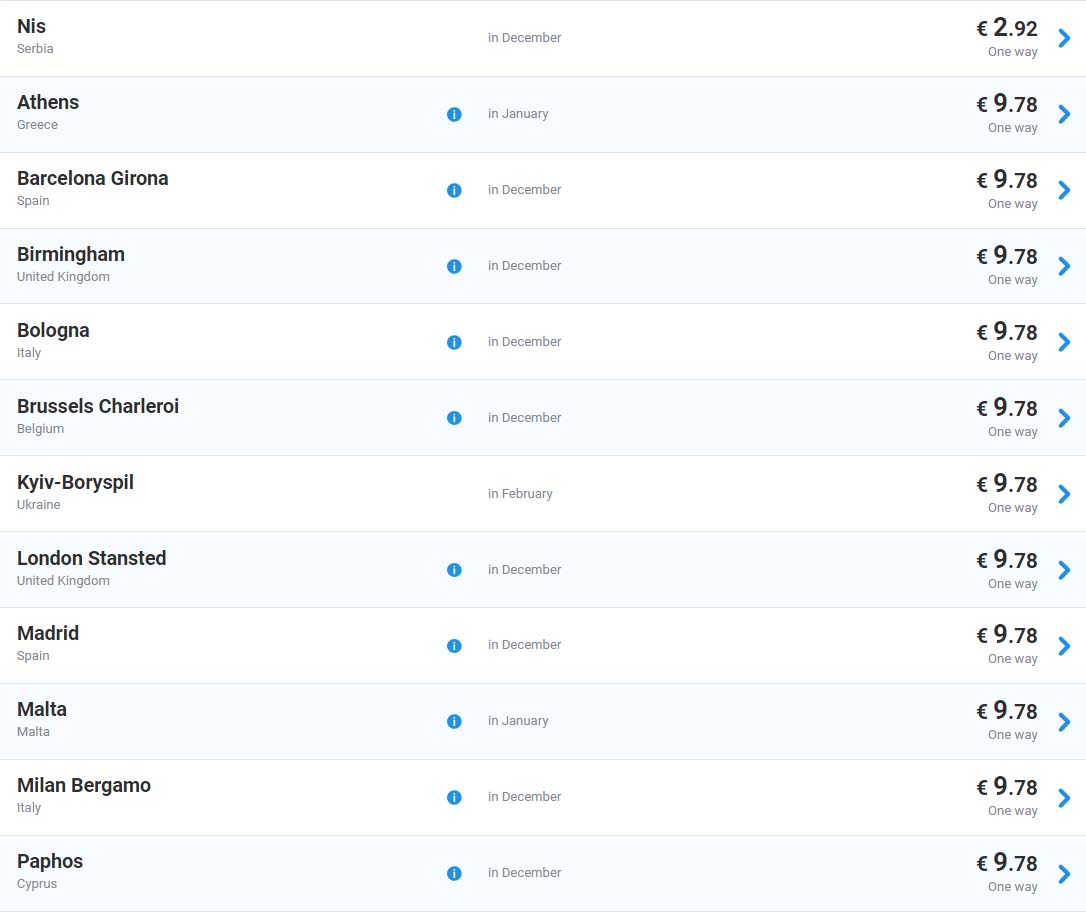This screenshot has height=918, width=1086.
Task: Click the info icon in the Athens row
Action: coord(454,114)
